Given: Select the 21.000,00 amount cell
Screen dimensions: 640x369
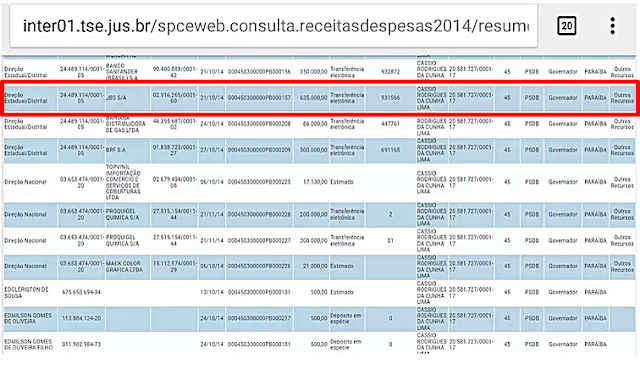Looking at the screenshot, I should click(x=311, y=266).
